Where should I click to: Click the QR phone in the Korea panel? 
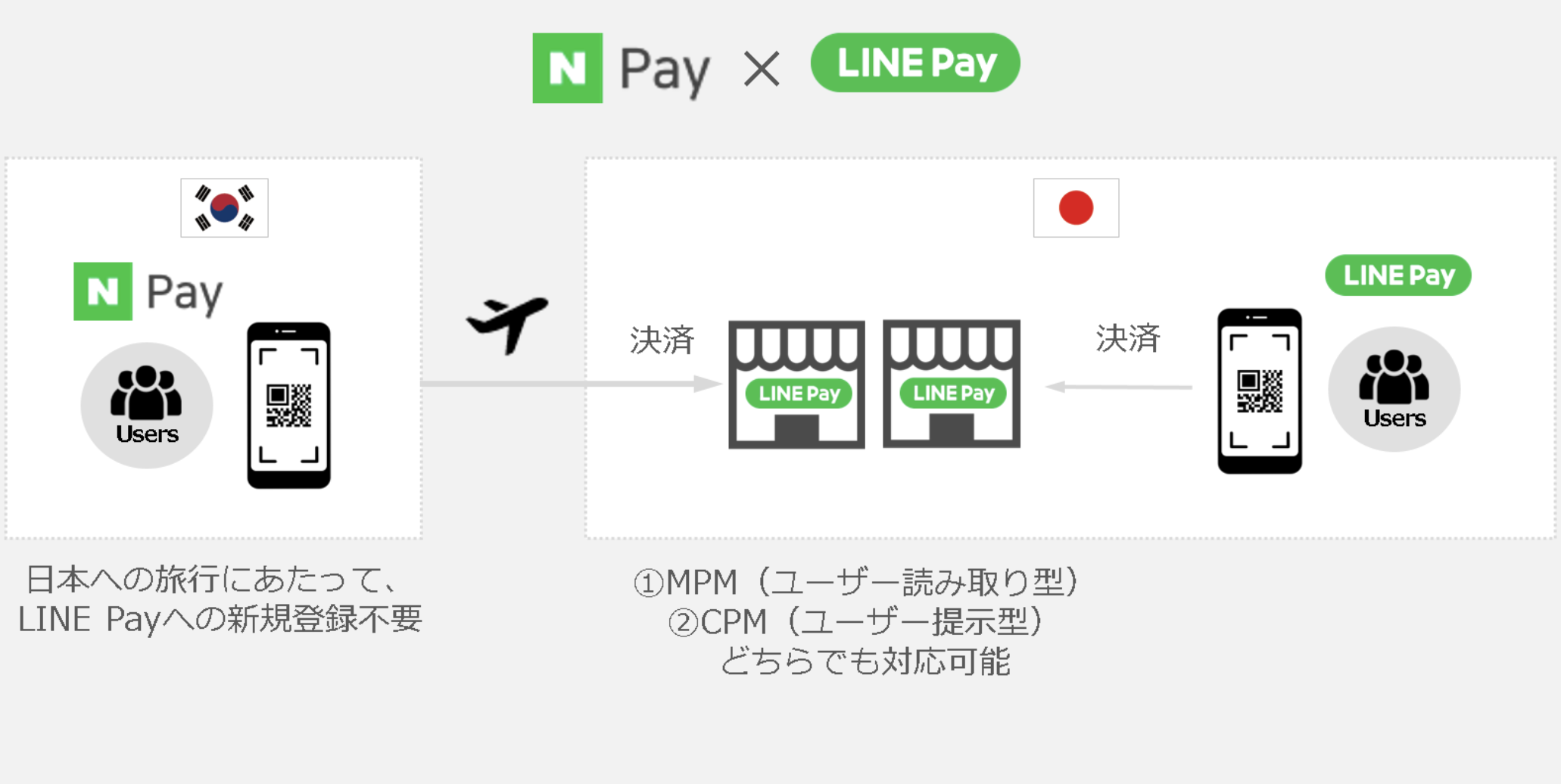tap(288, 406)
